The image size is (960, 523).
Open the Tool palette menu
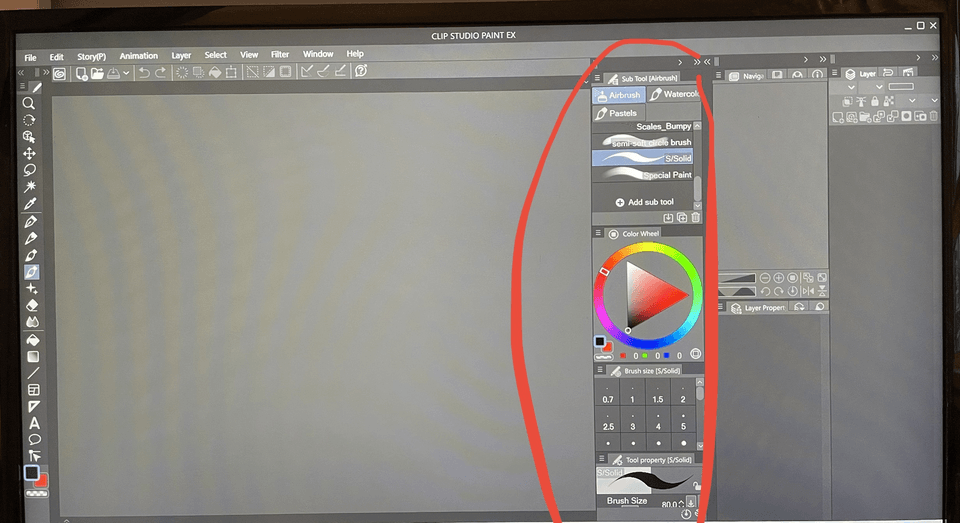click(22, 86)
